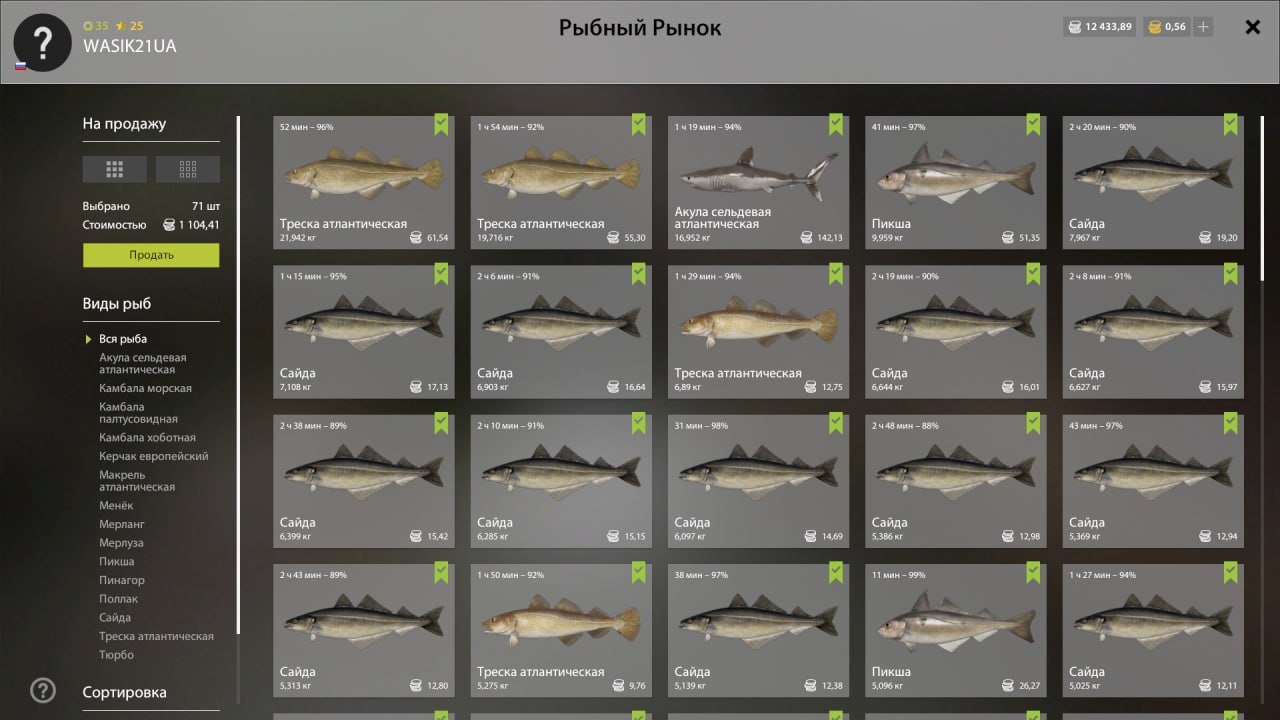Viewport: 1280px width, 720px height.
Task: Switch to the small grid view icon
Action: [x=188, y=169]
